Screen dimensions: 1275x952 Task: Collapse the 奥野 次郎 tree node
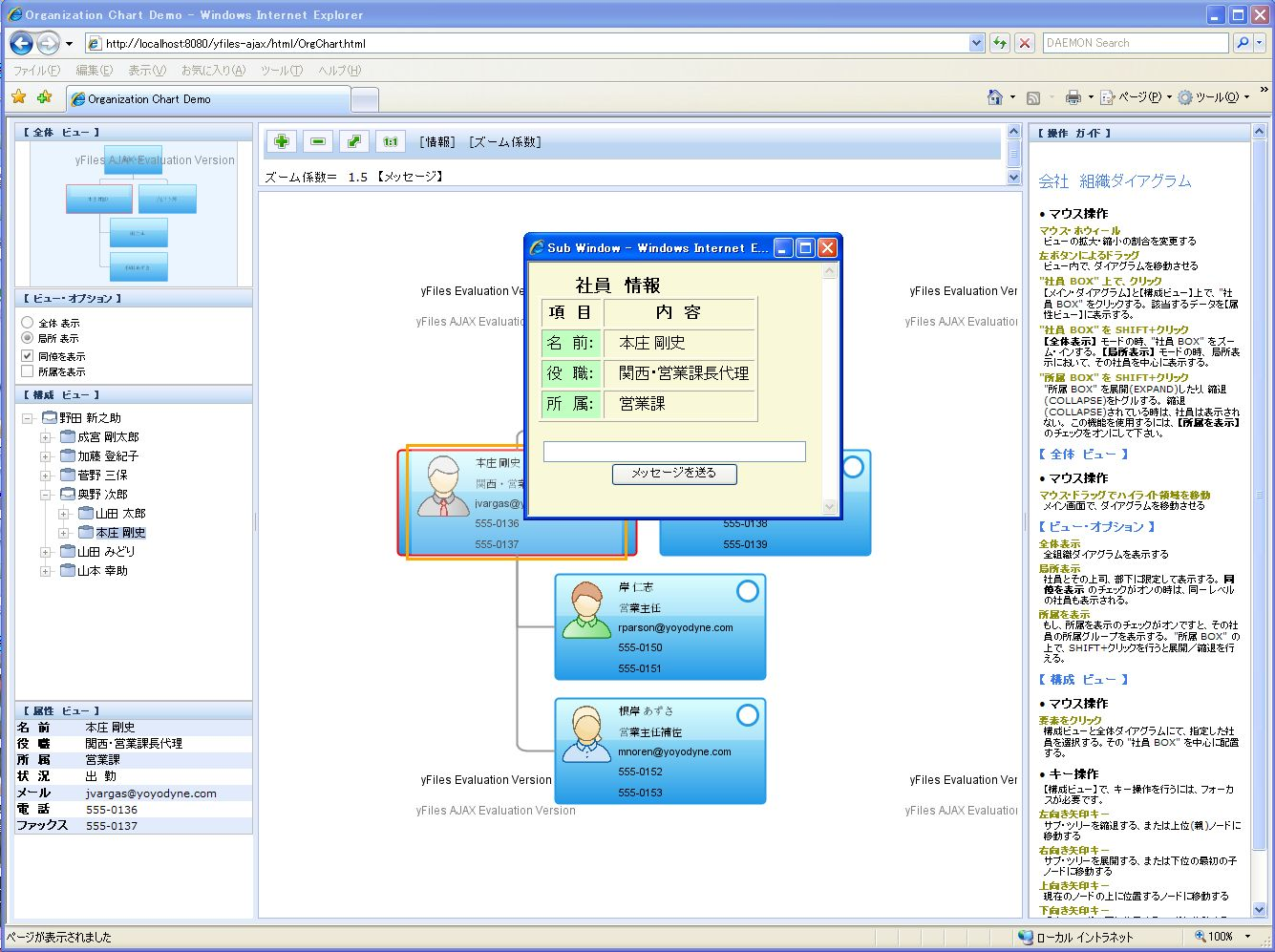(x=45, y=495)
